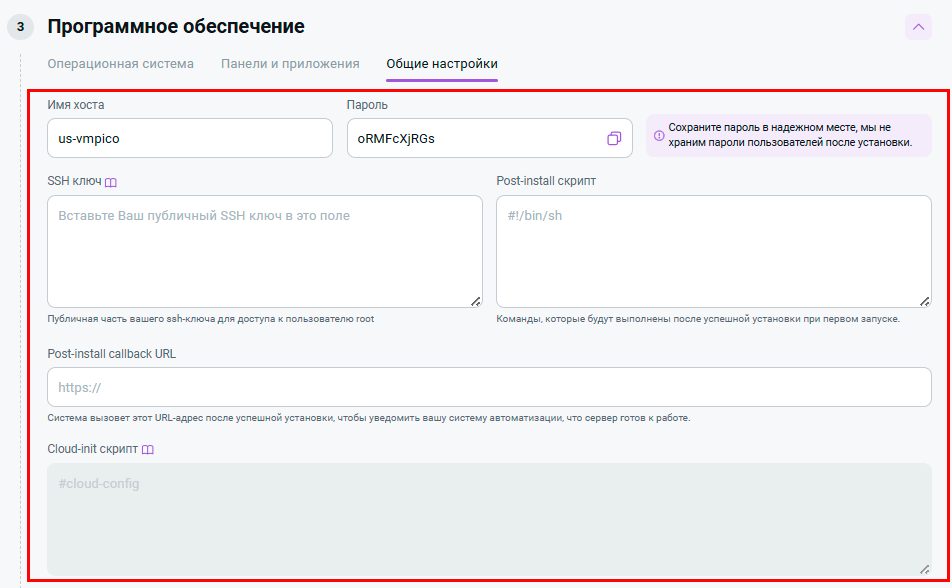Open the Cloud-init скрипт help book icon
This screenshot has height=588, width=952.
click(x=147, y=450)
